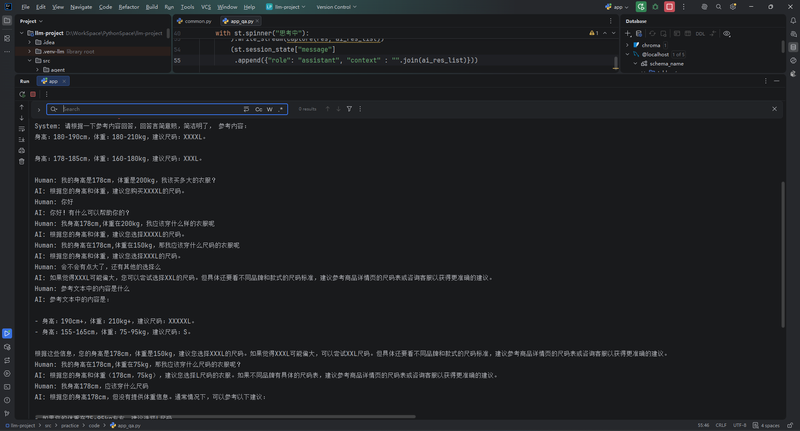The image size is (800, 431).
Task: Toggle Words option W in search bar
Action: tap(269, 109)
